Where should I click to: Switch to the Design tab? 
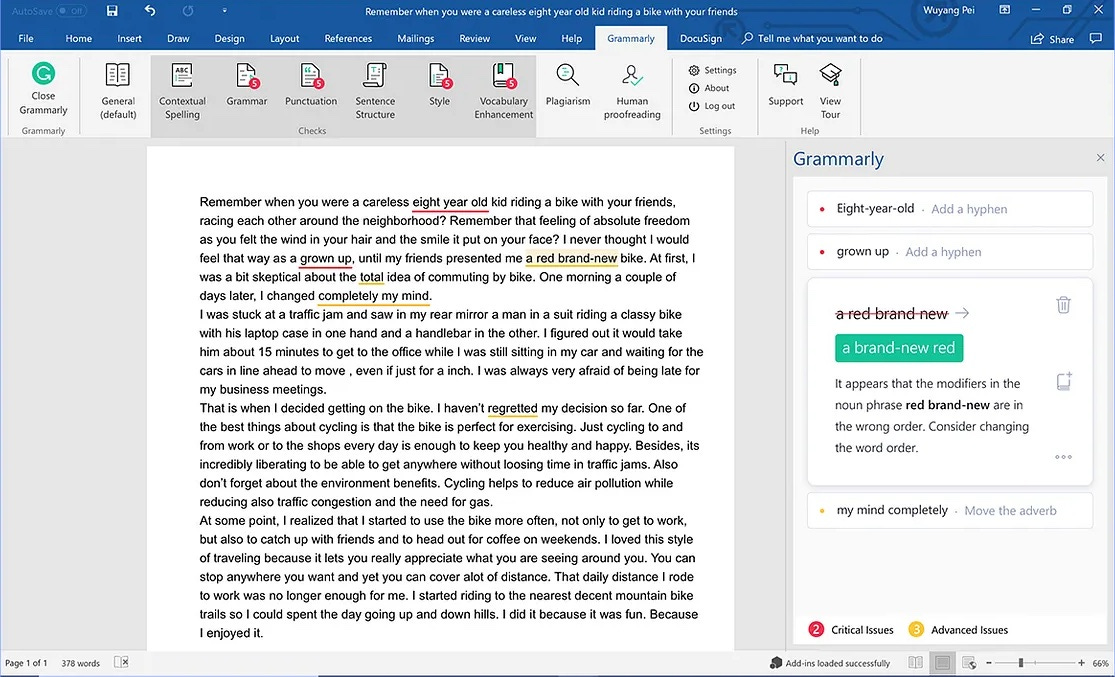pyautogui.click(x=229, y=38)
